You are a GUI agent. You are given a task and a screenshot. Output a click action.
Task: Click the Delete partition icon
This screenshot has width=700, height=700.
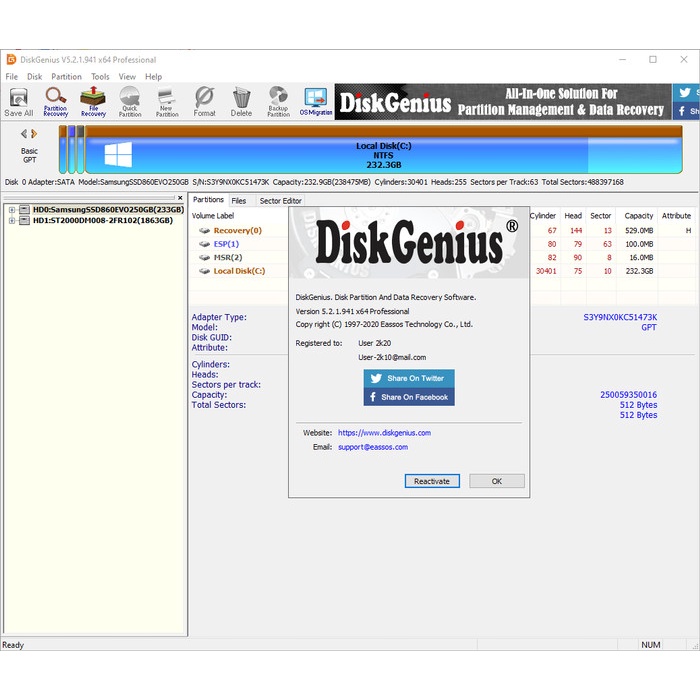click(241, 102)
